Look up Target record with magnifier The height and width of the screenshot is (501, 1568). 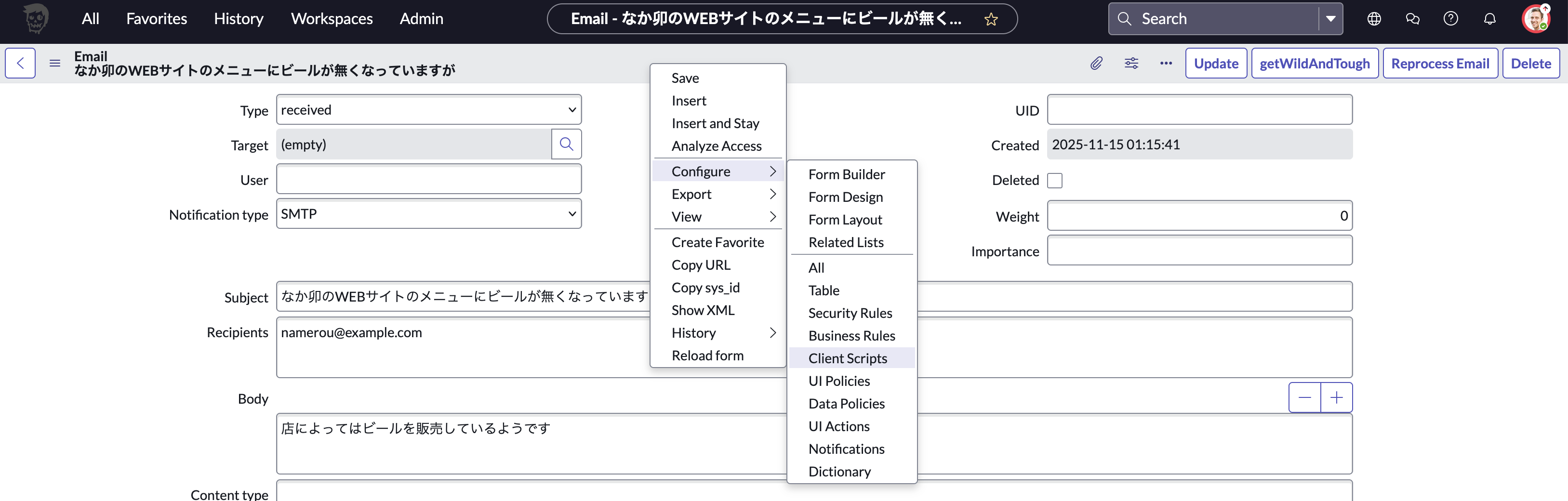[x=566, y=144]
